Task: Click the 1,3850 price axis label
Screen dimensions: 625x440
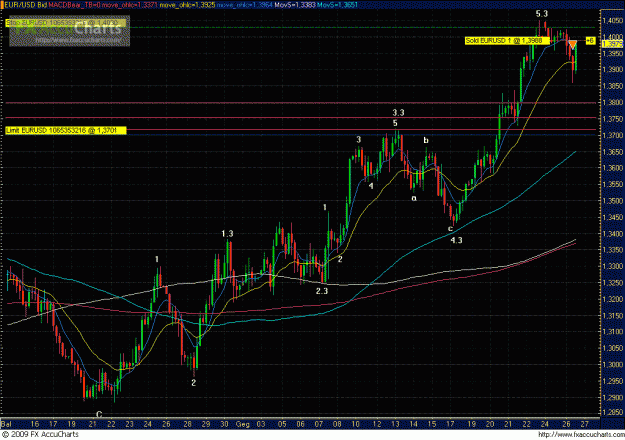Action: [612, 86]
